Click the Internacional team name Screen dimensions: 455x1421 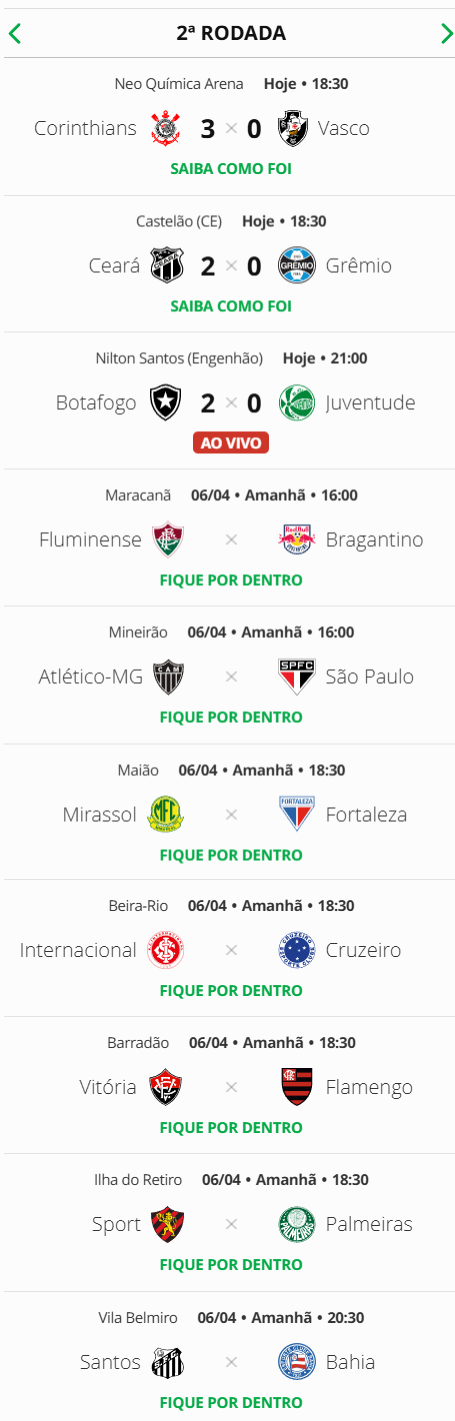coord(78,950)
